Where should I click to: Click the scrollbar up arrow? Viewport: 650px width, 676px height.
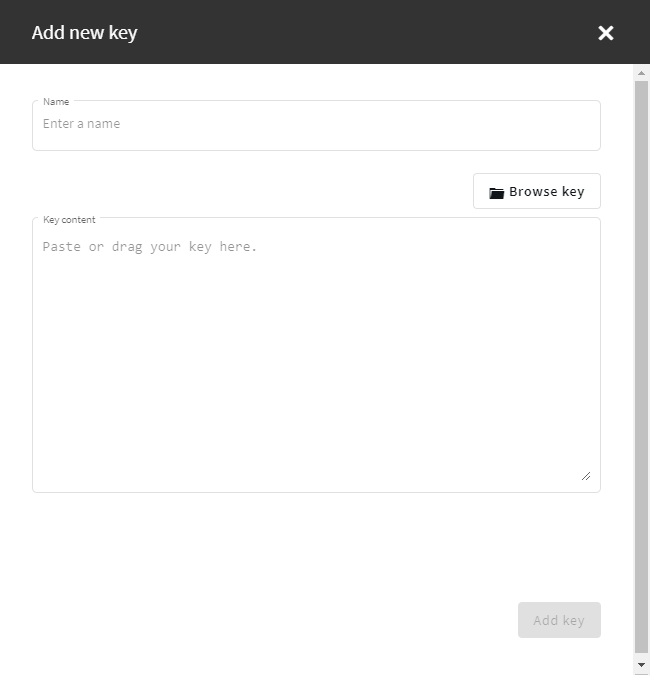641,73
